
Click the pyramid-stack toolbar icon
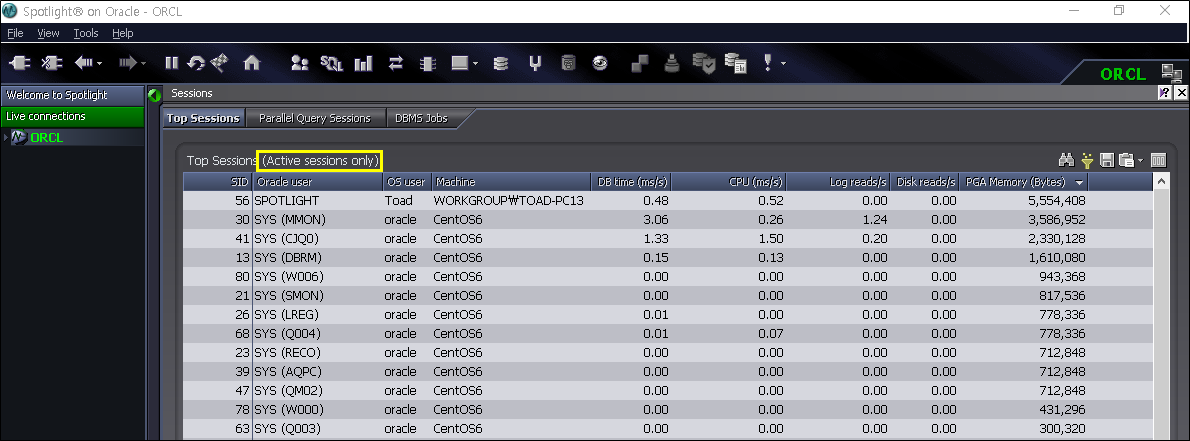click(x=672, y=64)
